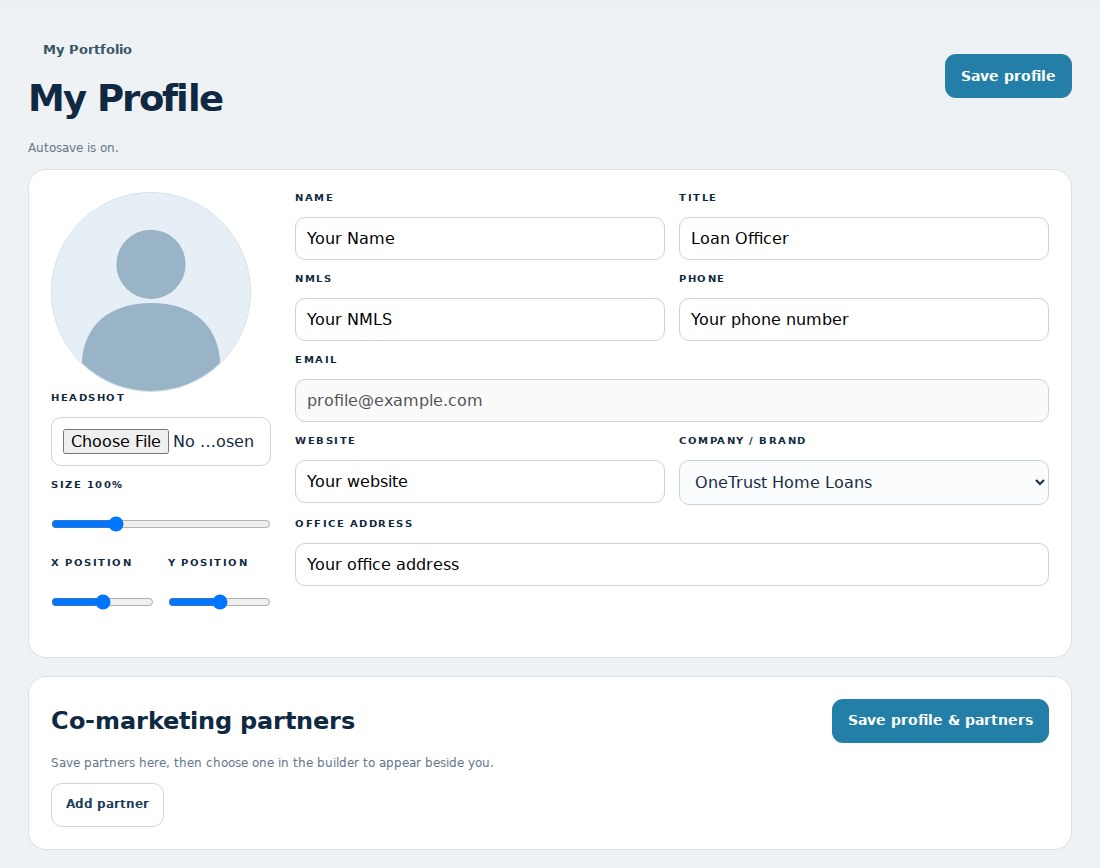Click the SIZE 100% label
The image size is (1100, 868).
click(x=87, y=485)
